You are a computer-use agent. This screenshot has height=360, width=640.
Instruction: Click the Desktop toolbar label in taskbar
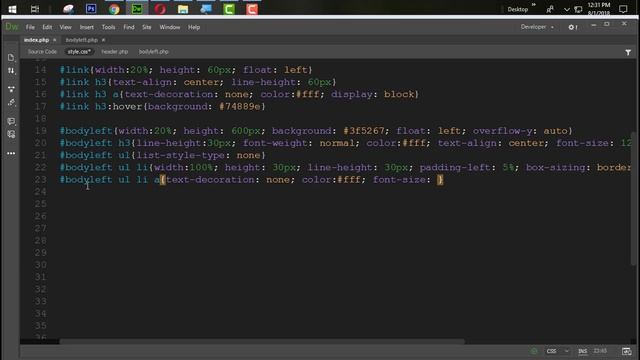pos(518,9)
